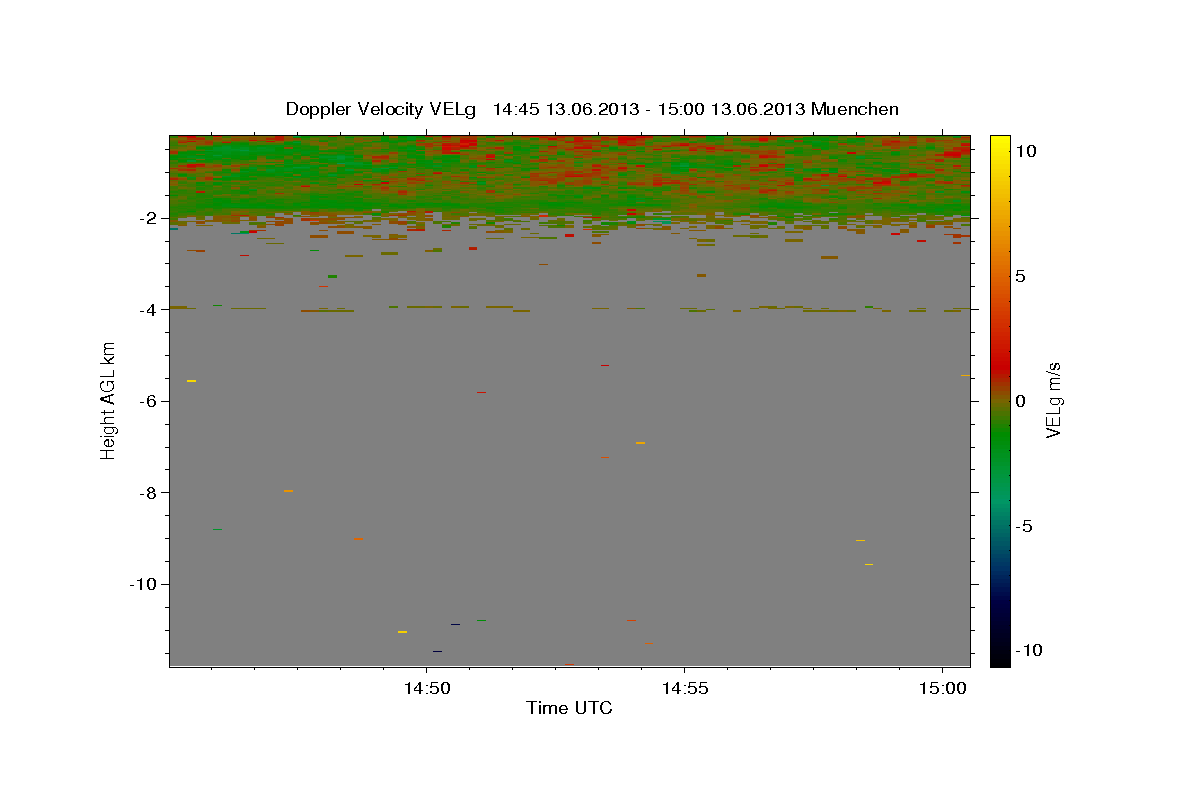1200x800 pixels.
Task: Click the colorbar value 5 label
Action: (x=1021, y=276)
